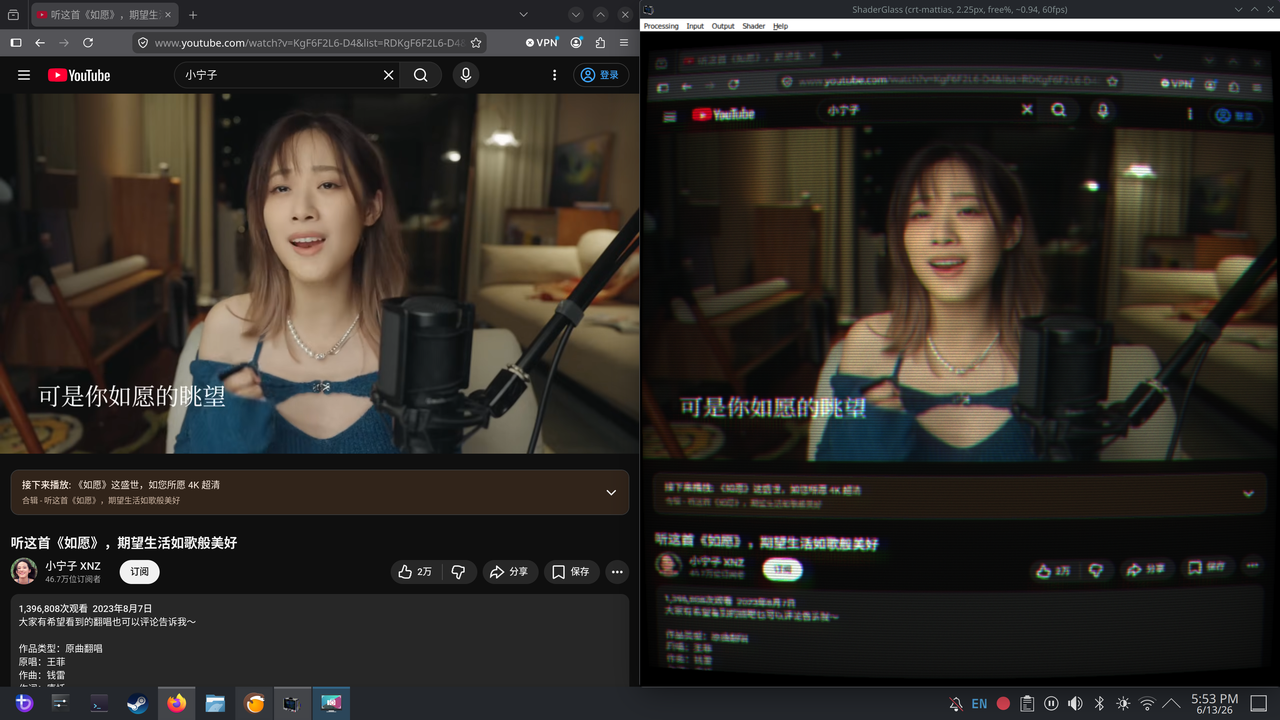Open the 5:53 PM clock calendar
This screenshot has width=1280, height=720.
click(1215, 704)
